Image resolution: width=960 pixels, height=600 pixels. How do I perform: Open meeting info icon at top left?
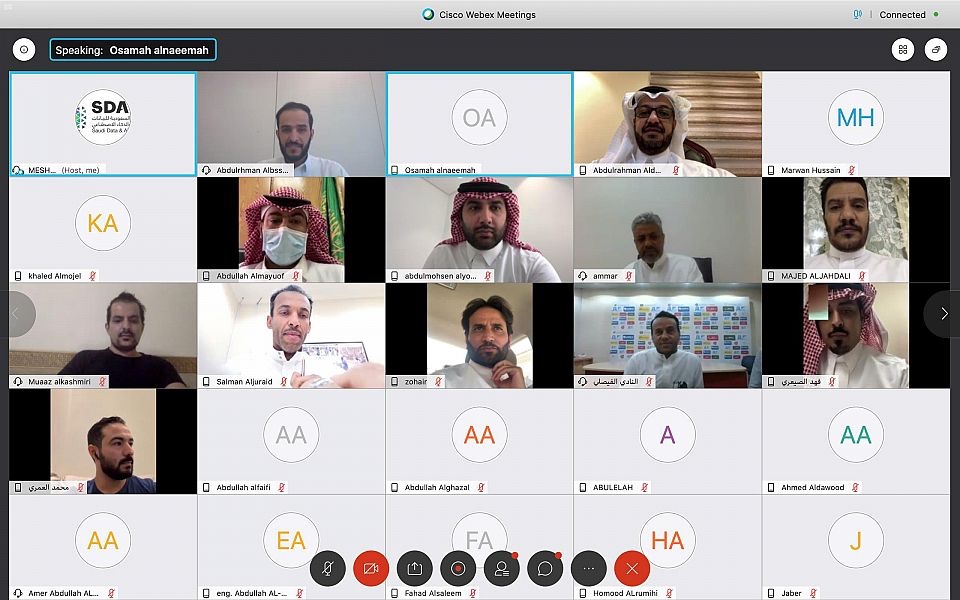(24, 50)
